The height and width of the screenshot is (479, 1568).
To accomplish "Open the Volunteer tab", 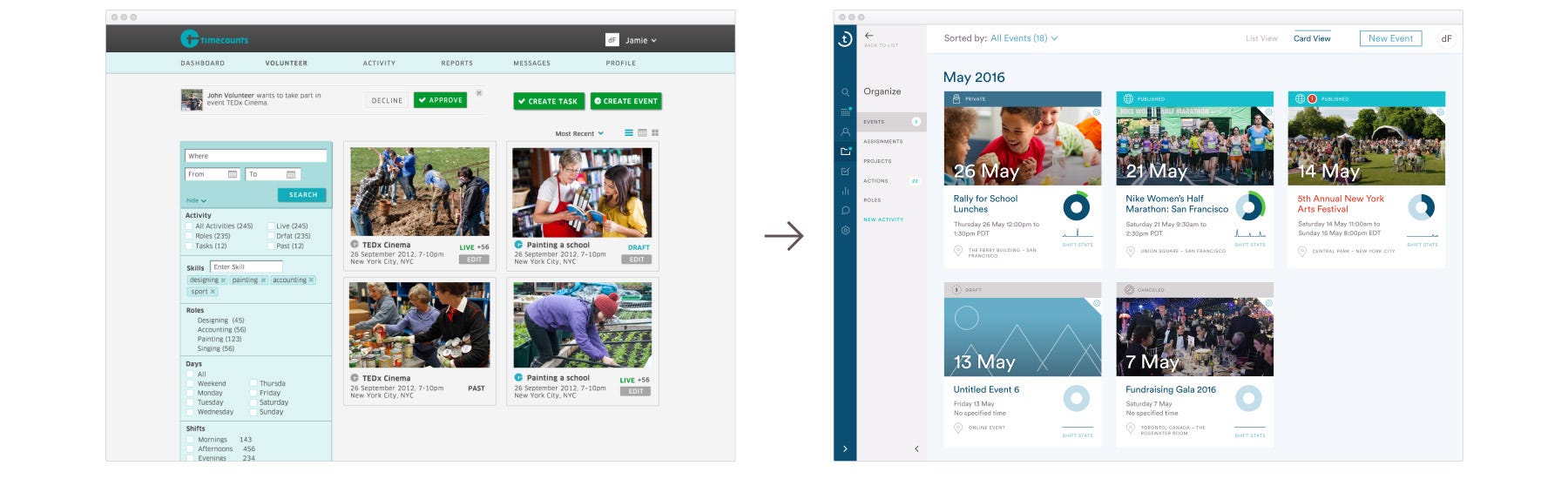I will (287, 63).
